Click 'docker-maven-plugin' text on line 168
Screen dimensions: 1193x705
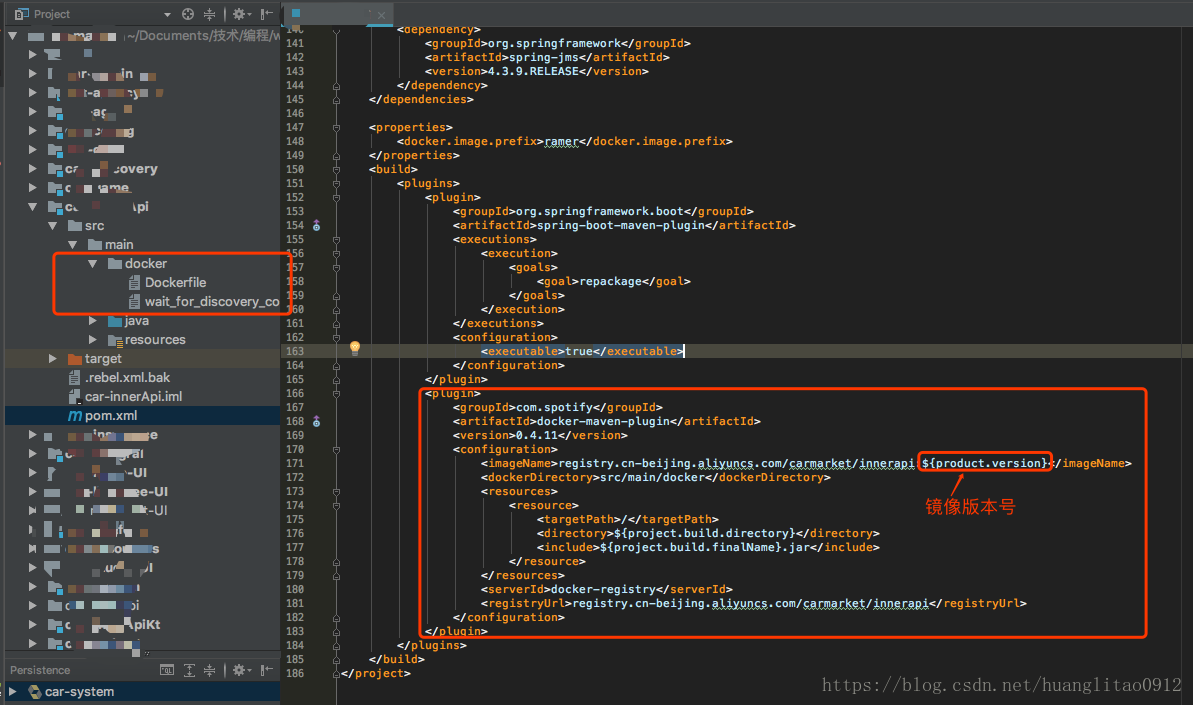(603, 421)
